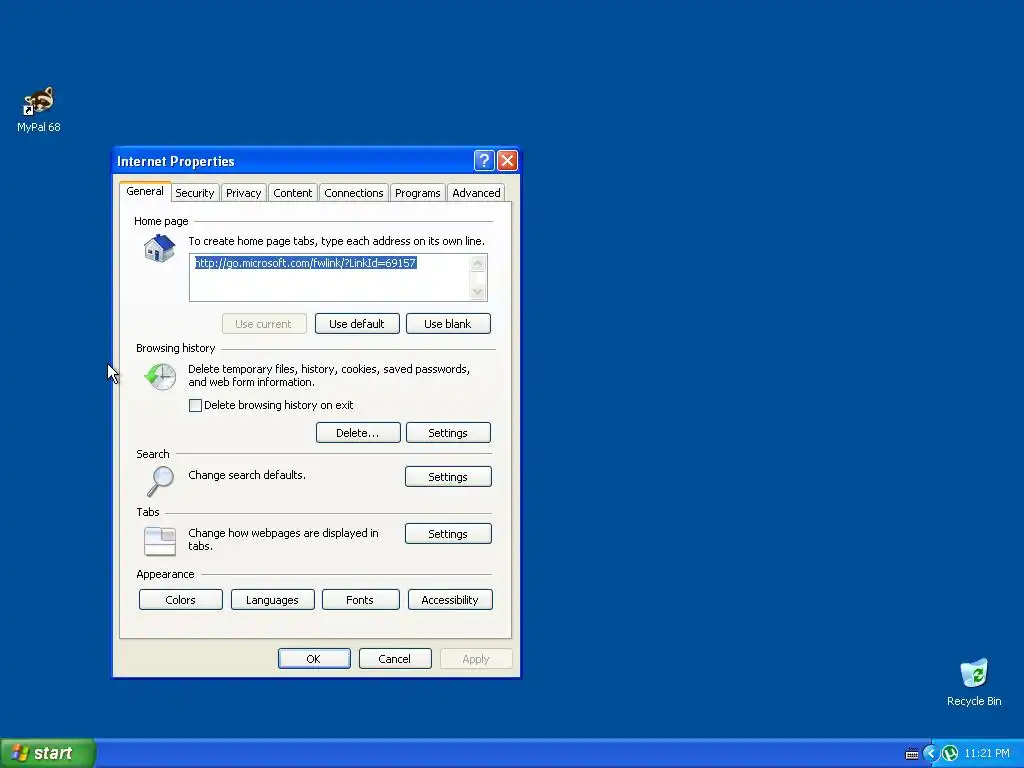Select the Connections tab
Image resolution: width=1024 pixels, height=768 pixels.
354,193
